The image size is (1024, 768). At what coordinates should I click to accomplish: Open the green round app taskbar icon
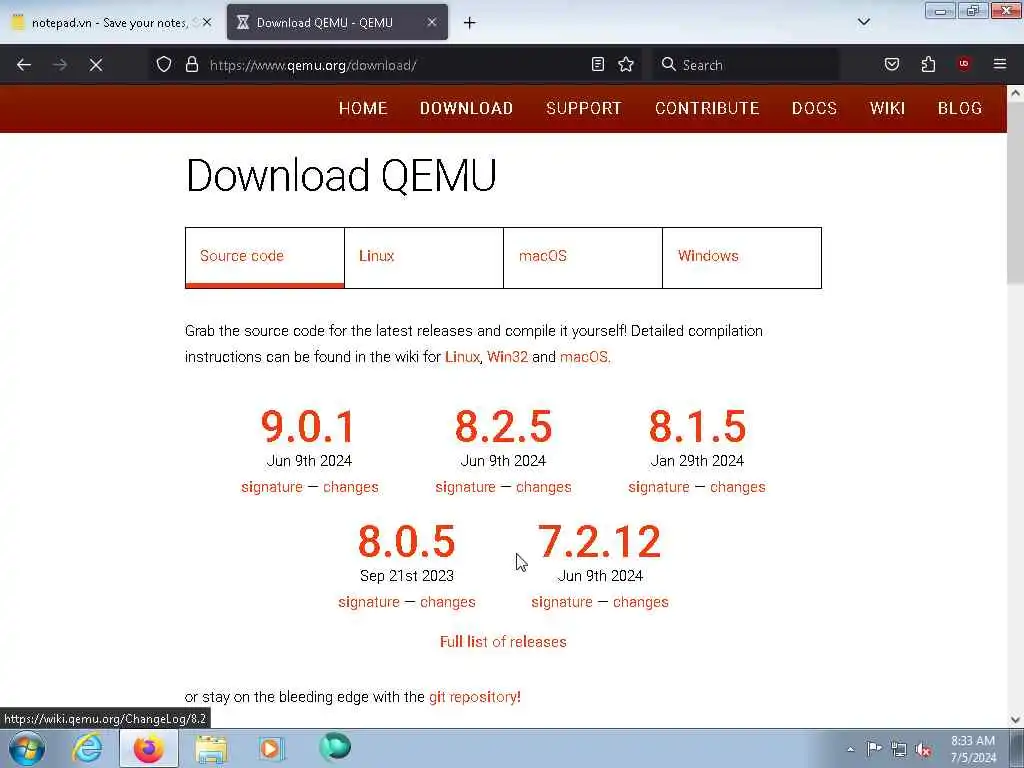[335, 748]
